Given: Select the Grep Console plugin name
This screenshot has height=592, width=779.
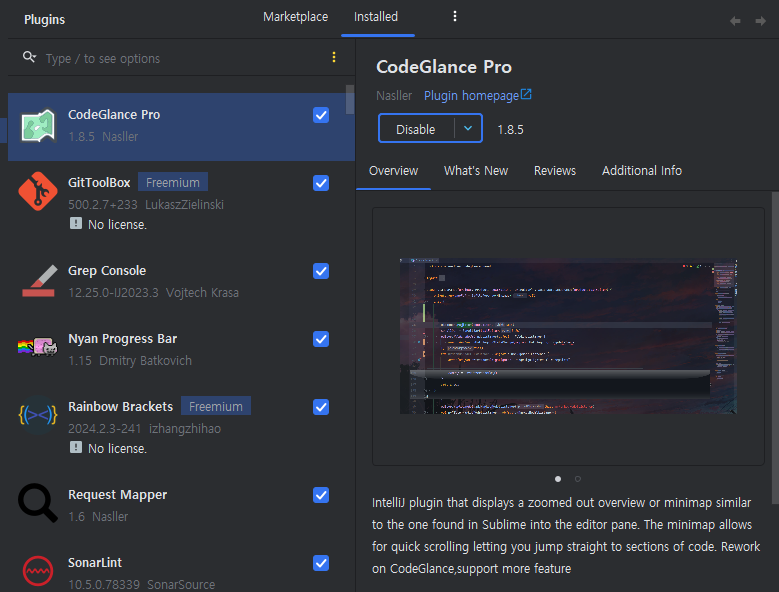Looking at the screenshot, I should coord(107,271).
